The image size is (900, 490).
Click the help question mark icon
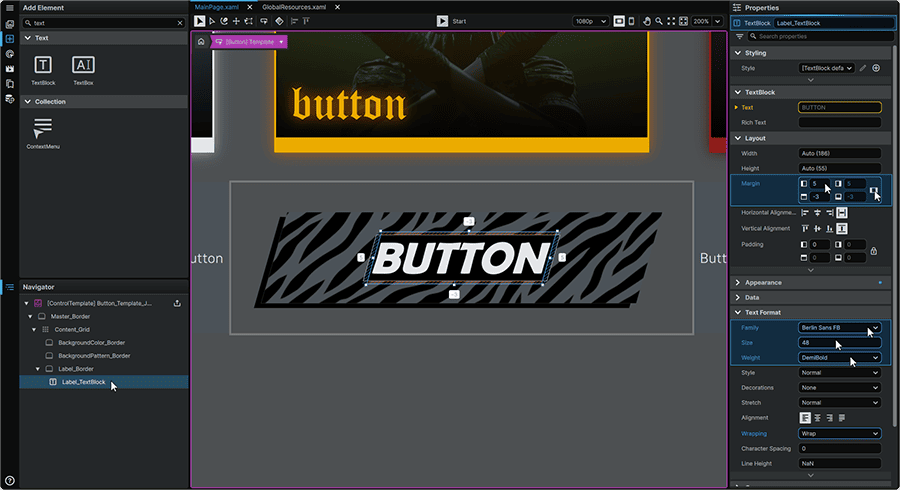9,481
